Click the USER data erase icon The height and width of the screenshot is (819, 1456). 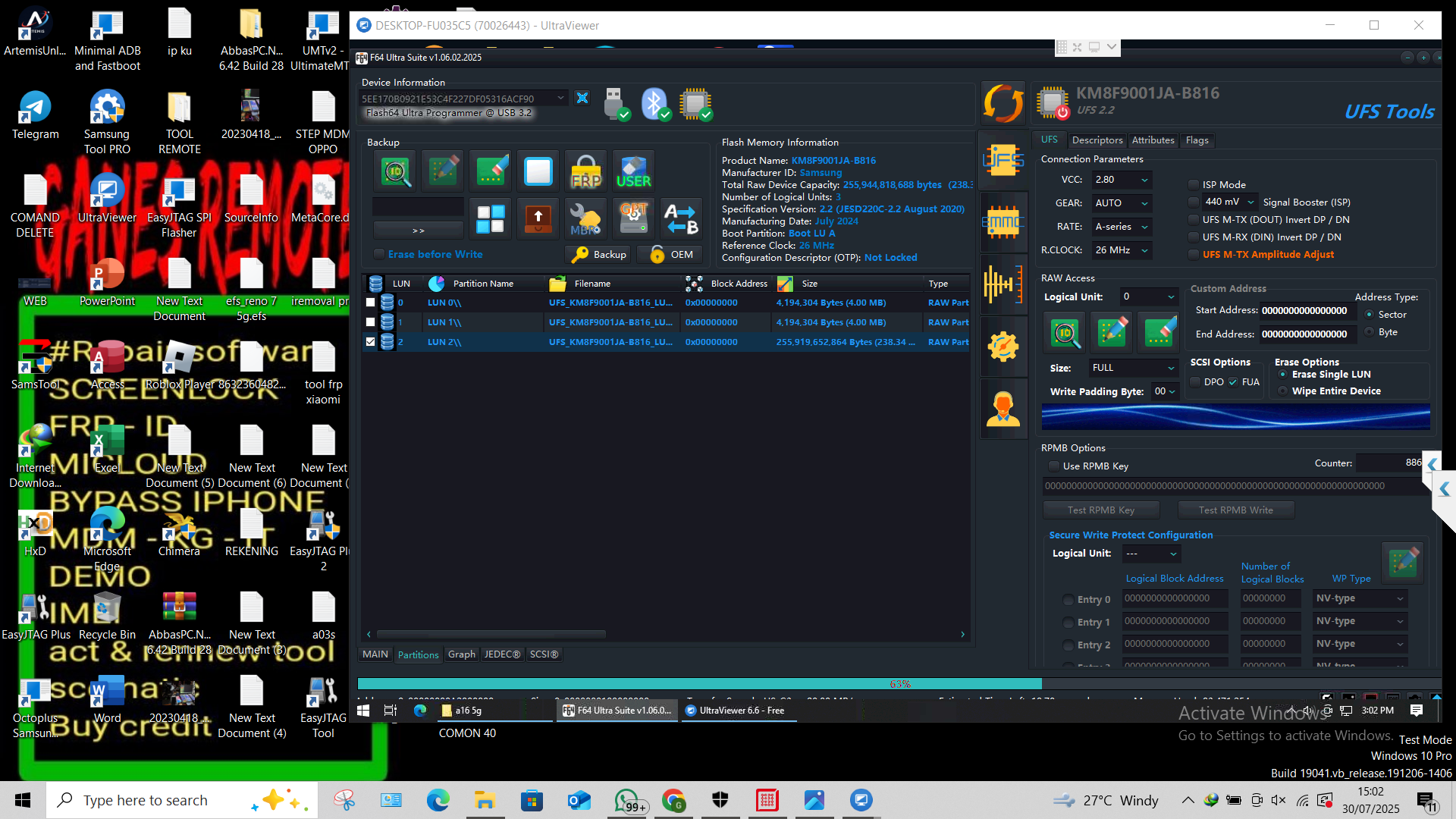pos(634,171)
